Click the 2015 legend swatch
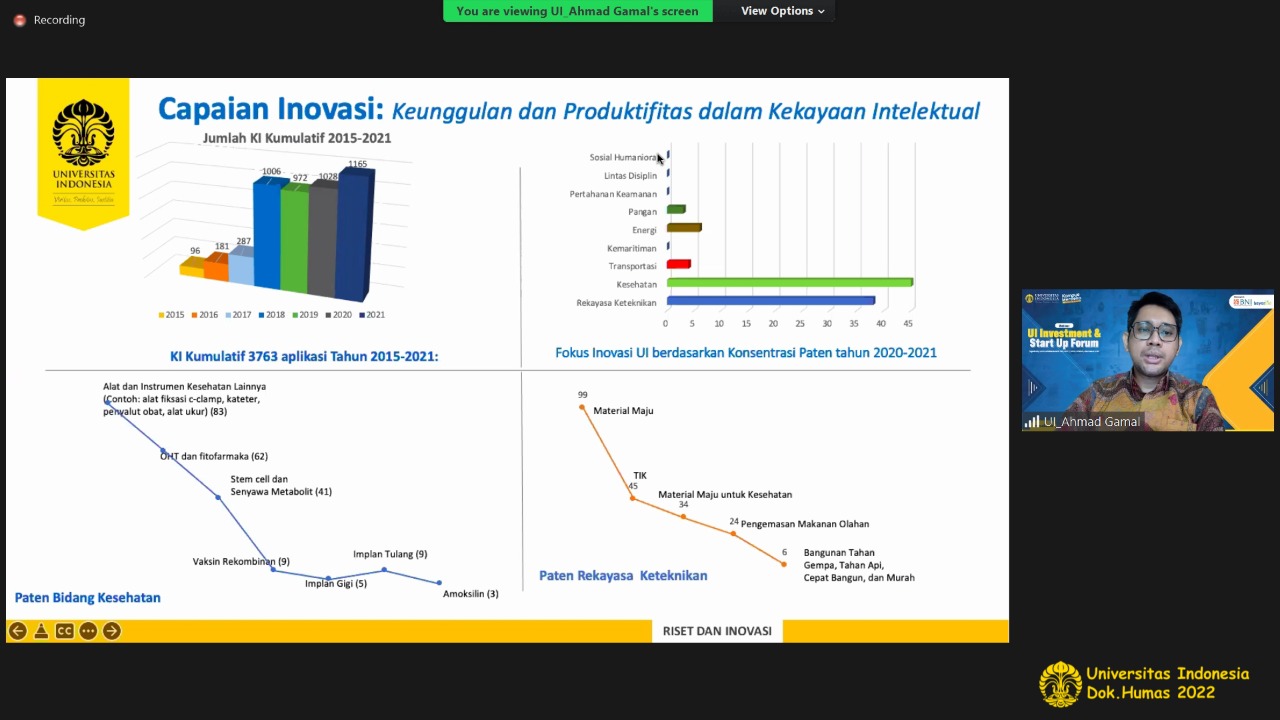This screenshot has width=1280, height=720. tap(161, 315)
